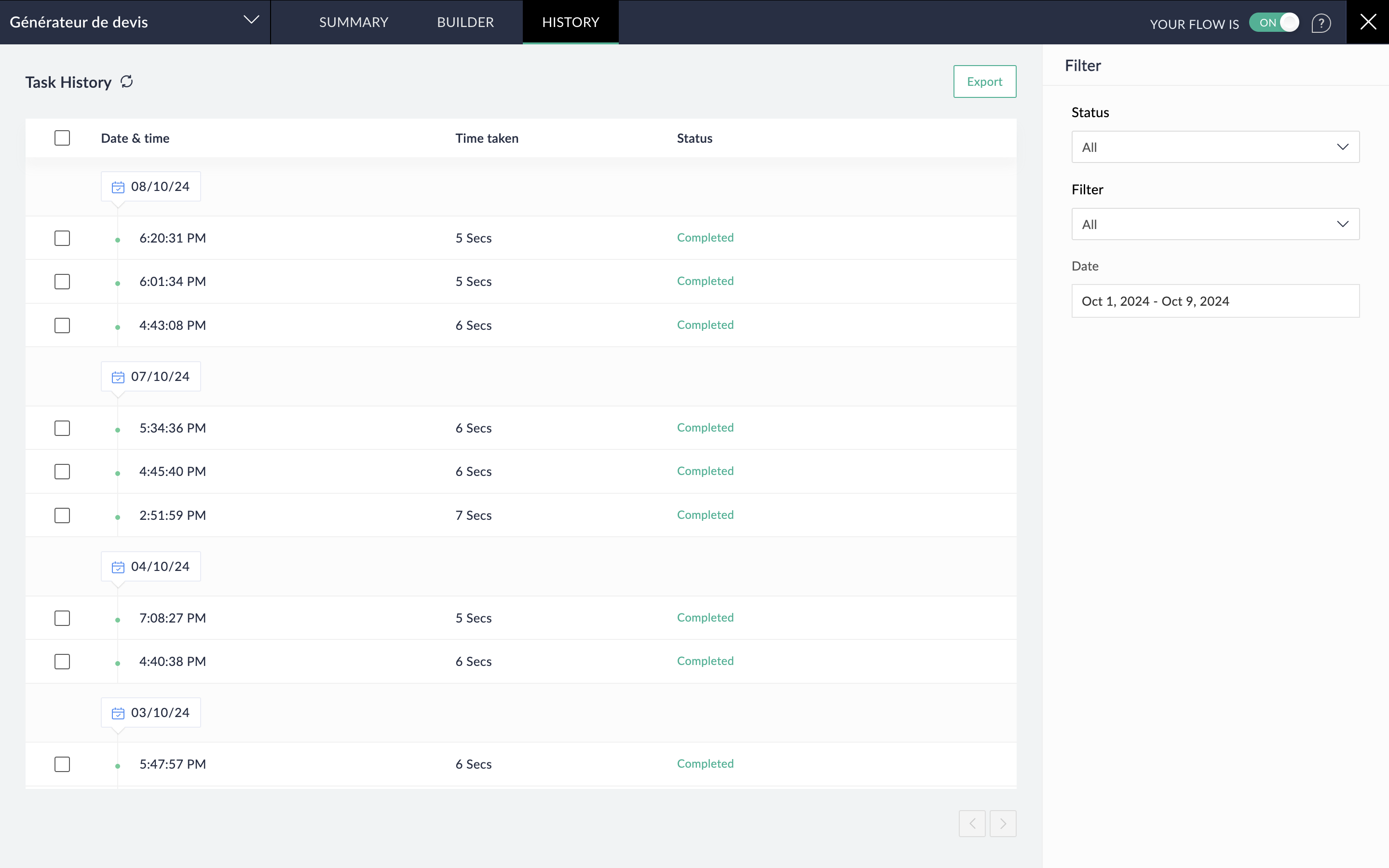Open the Status filter dropdown
Image resolution: width=1389 pixels, height=868 pixels.
pyautogui.click(x=1215, y=147)
